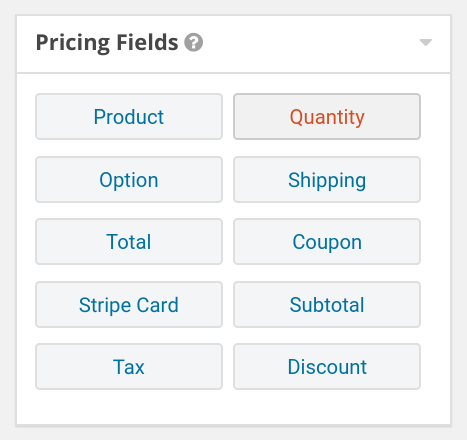This screenshot has width=467, height=440.
Task: Select the Subtotal field button
Action: click(327, 305)
